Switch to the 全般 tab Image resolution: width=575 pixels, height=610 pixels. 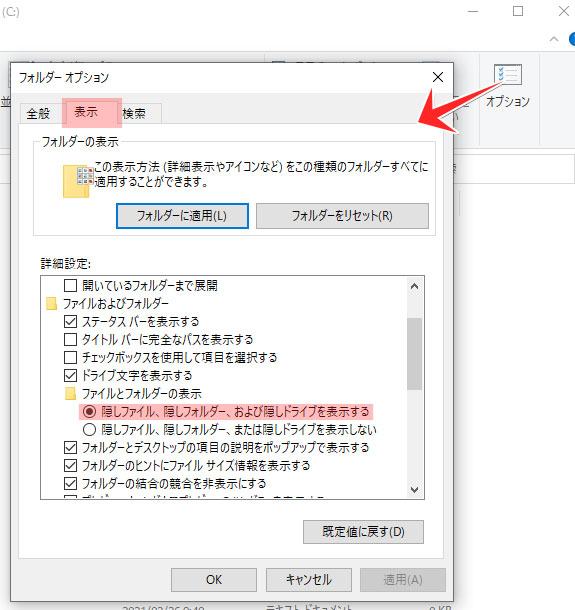[39, 114]
